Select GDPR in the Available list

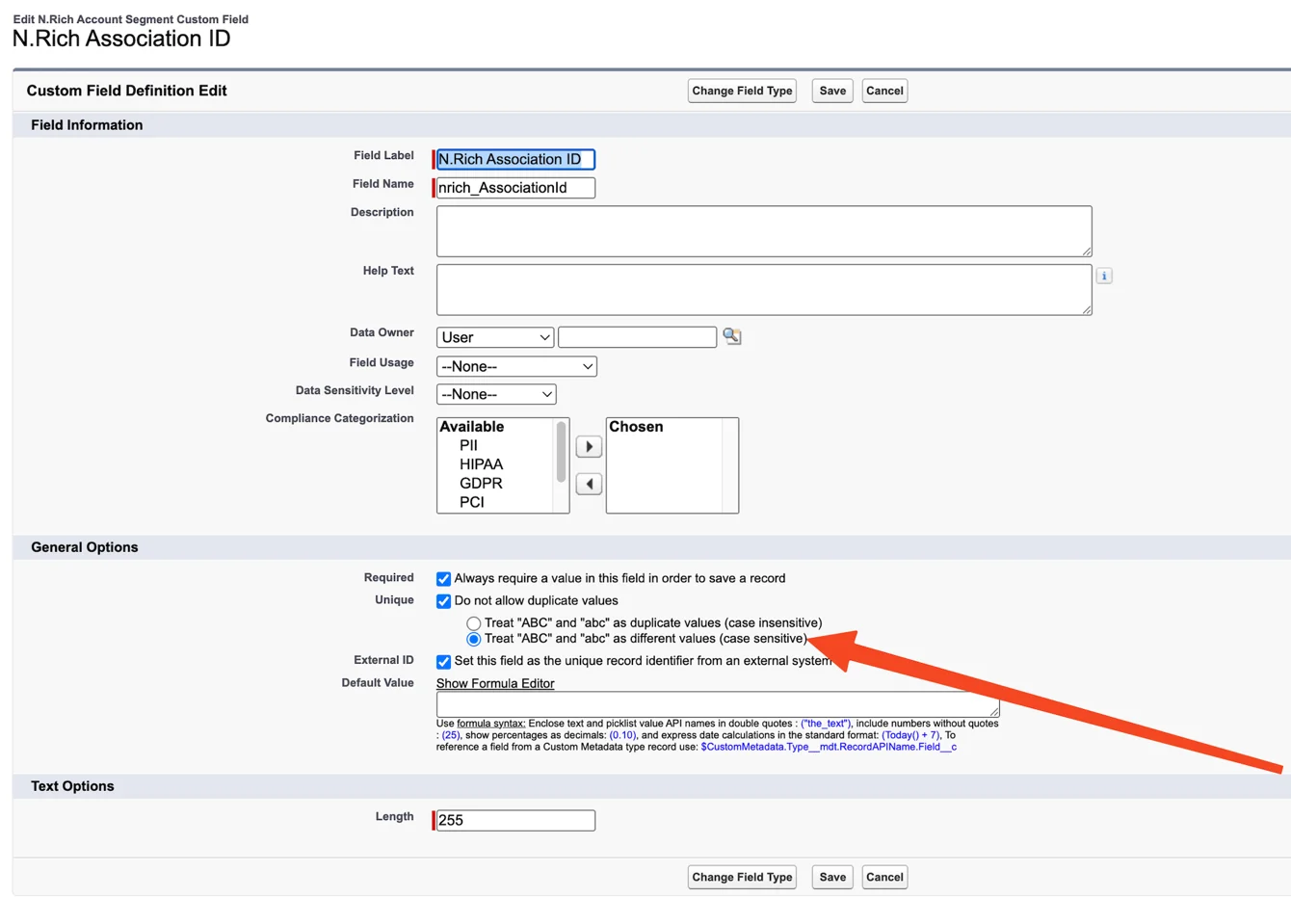coord(481,484)
